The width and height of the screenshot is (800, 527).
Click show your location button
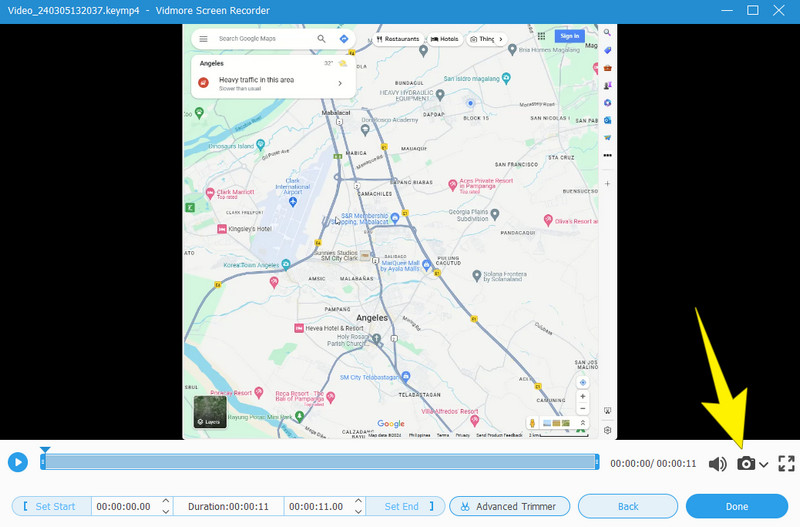(583, 382)
